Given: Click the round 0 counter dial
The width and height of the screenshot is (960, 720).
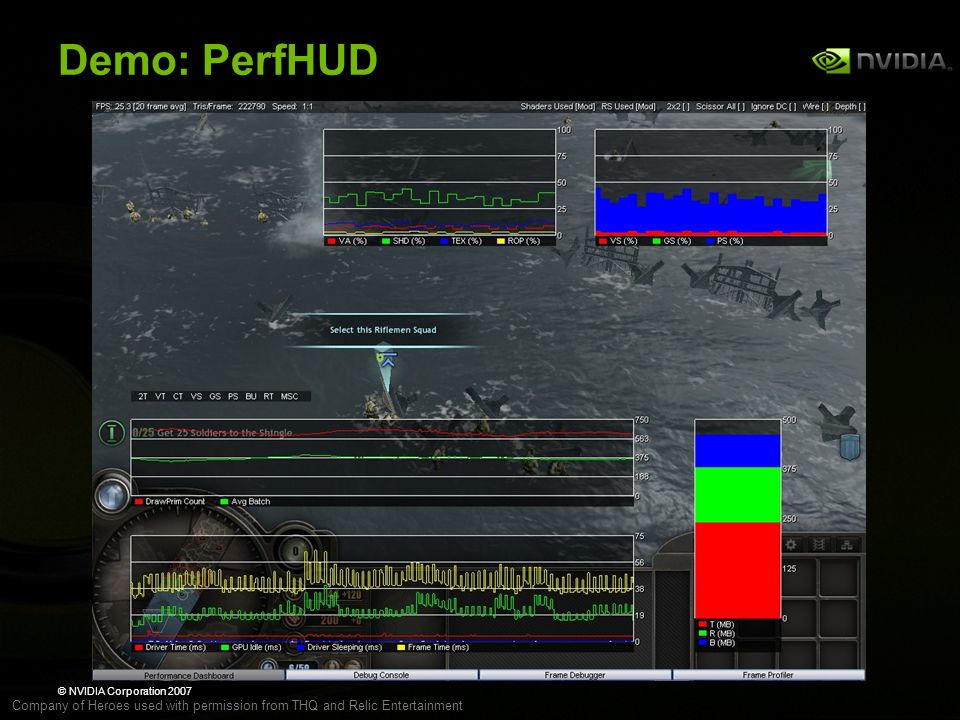Looking at the screenshot, I should pos(295,551).
